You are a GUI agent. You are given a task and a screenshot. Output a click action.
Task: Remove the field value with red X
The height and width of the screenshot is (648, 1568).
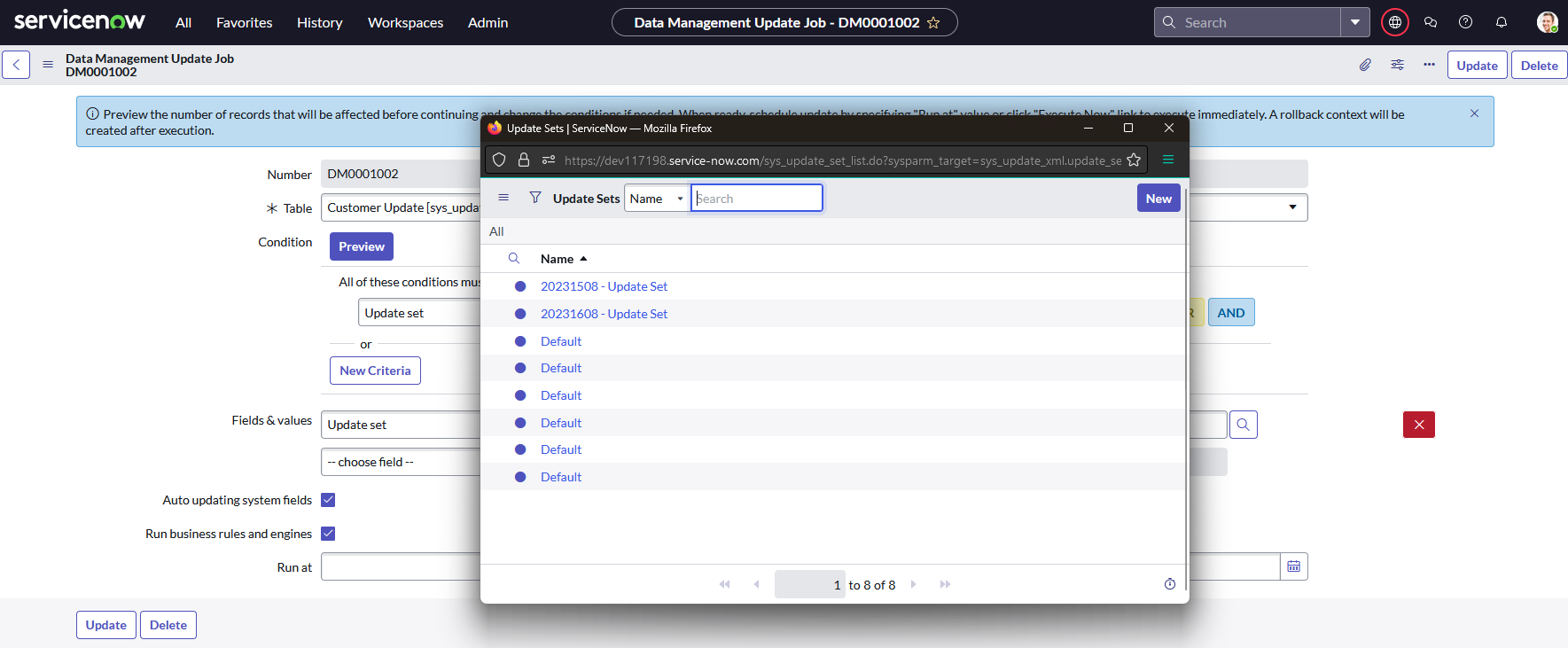tap(1419, 425)
